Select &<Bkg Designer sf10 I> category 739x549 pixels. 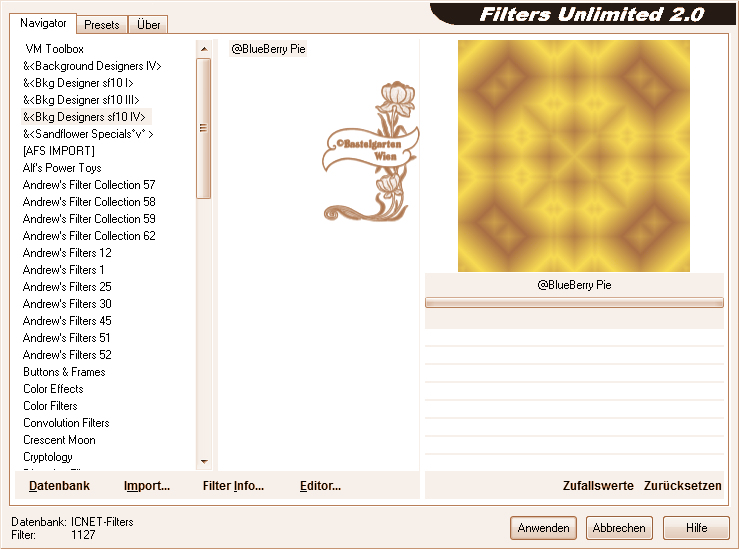click(78, 83)
